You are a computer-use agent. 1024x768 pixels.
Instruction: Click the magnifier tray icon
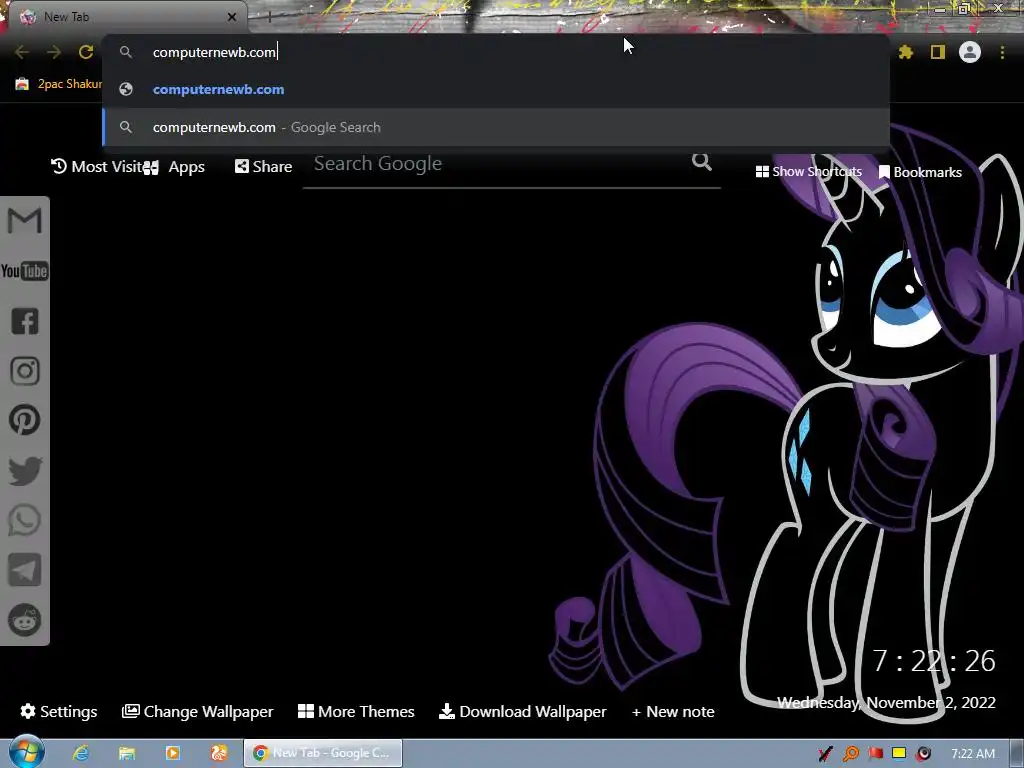851,754
